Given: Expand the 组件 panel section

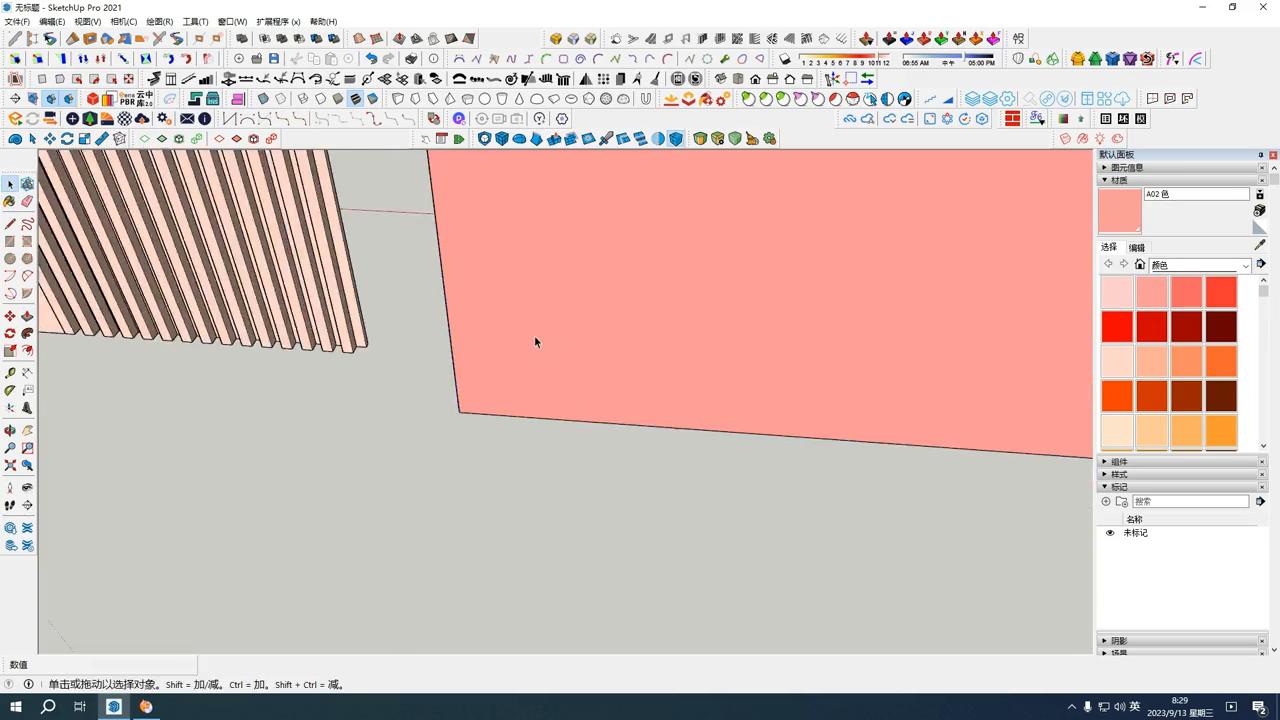Looking at the screenshot, I should 1104,461.
